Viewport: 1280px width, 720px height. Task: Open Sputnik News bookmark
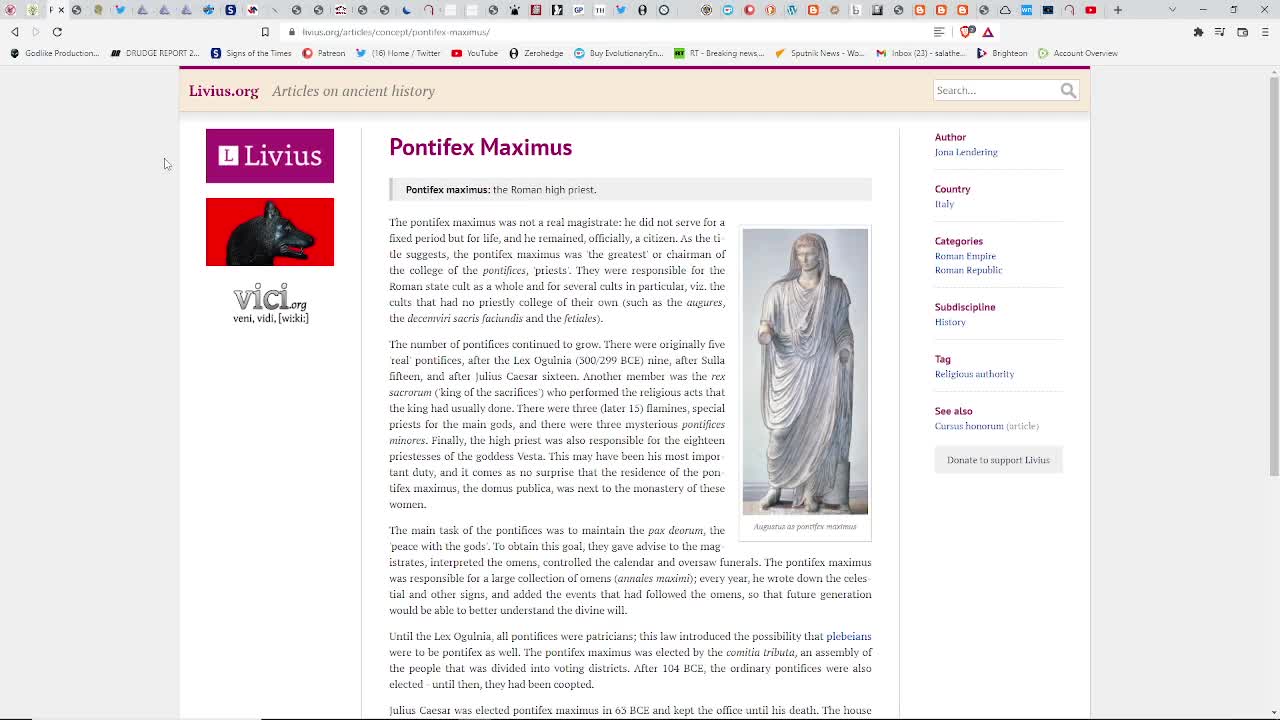point(820,53)
